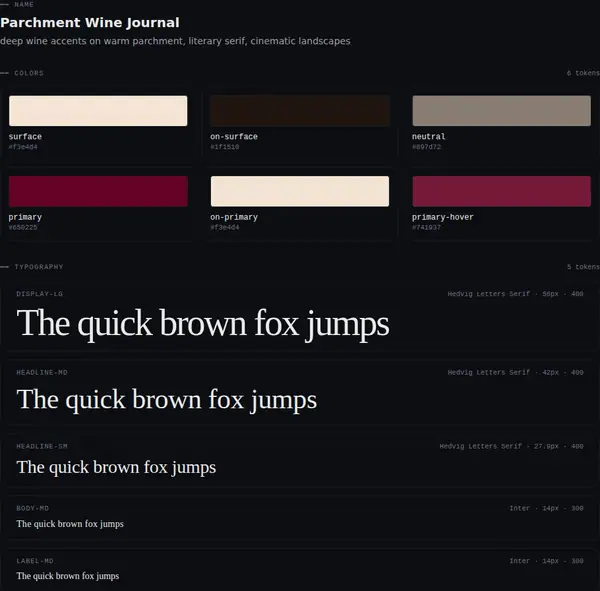Click the COLORS section label
The width and height of the screenshot is (600, 591).
(x=29, y=73)
